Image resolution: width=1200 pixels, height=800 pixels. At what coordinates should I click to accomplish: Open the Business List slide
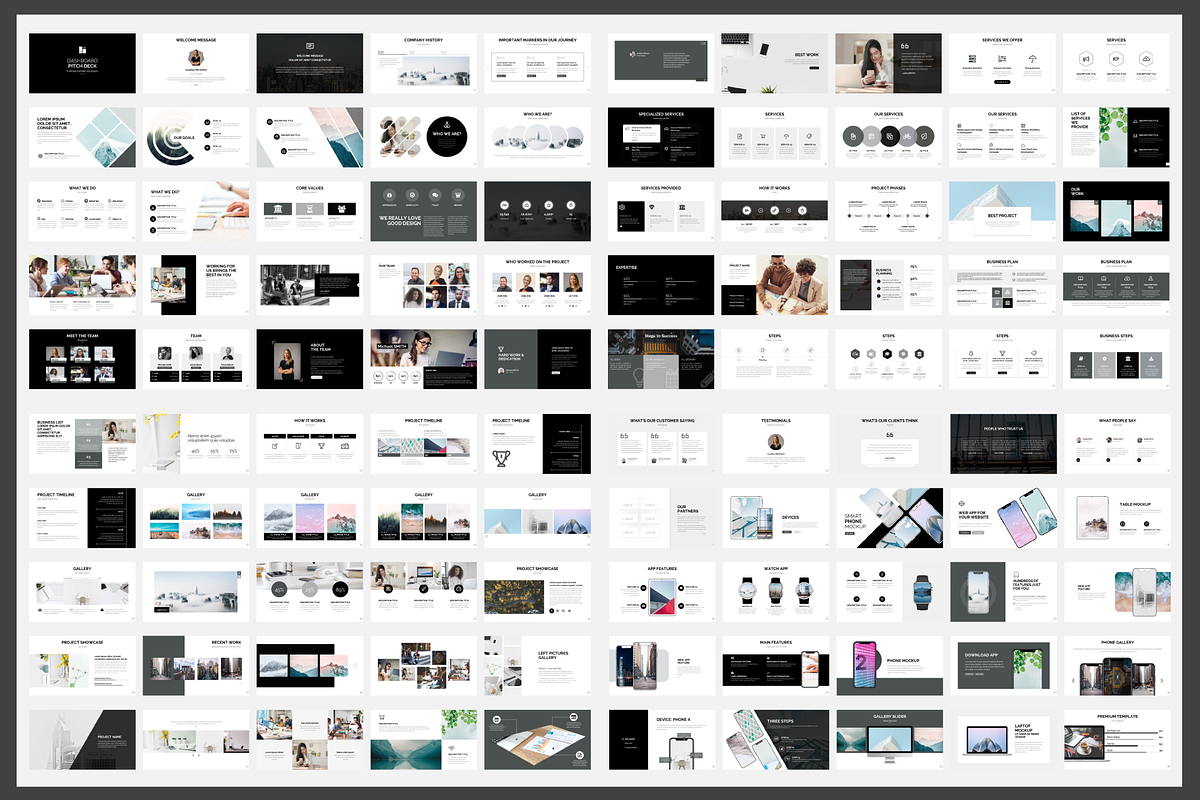[82, 444]
